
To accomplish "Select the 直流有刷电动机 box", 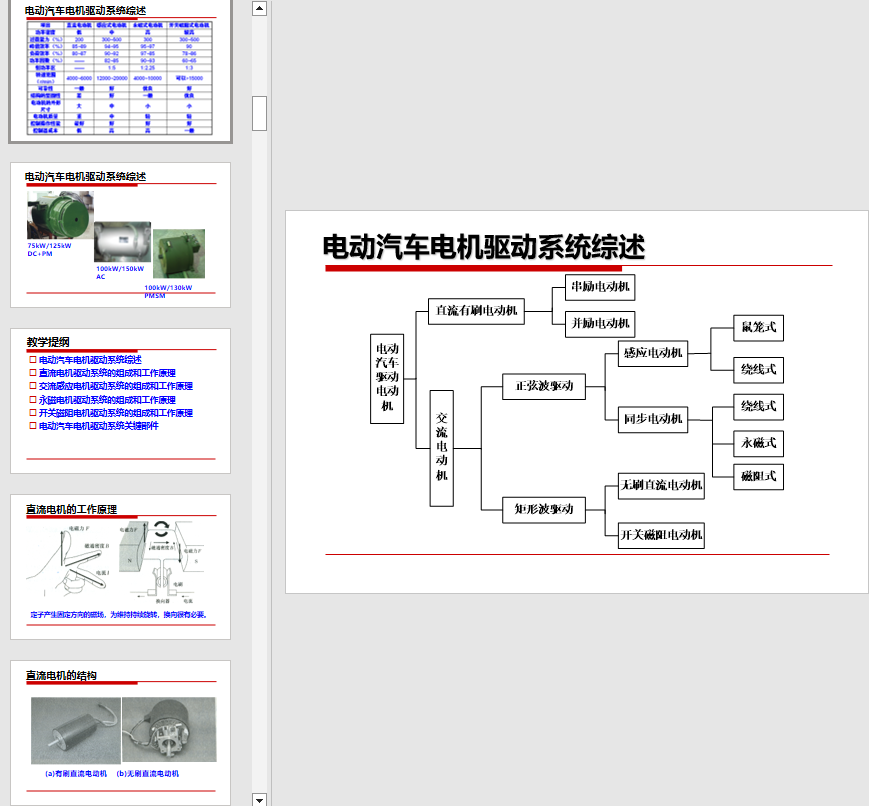I will [x=477, y=311].
